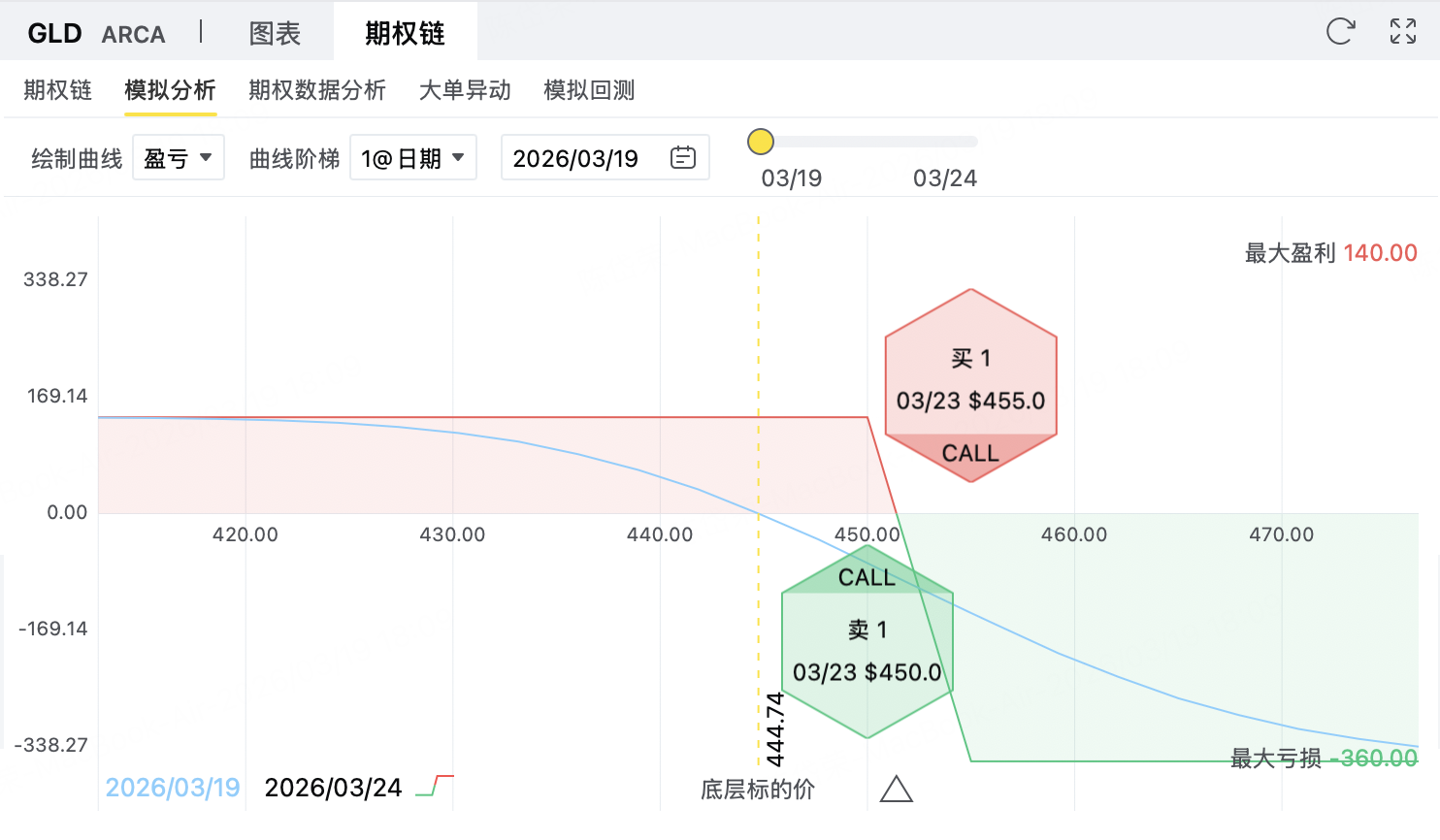This screenshot has width=1440, height=840.
Task: Click the 03/24 slider end label
Action: [x=944, y=178]
